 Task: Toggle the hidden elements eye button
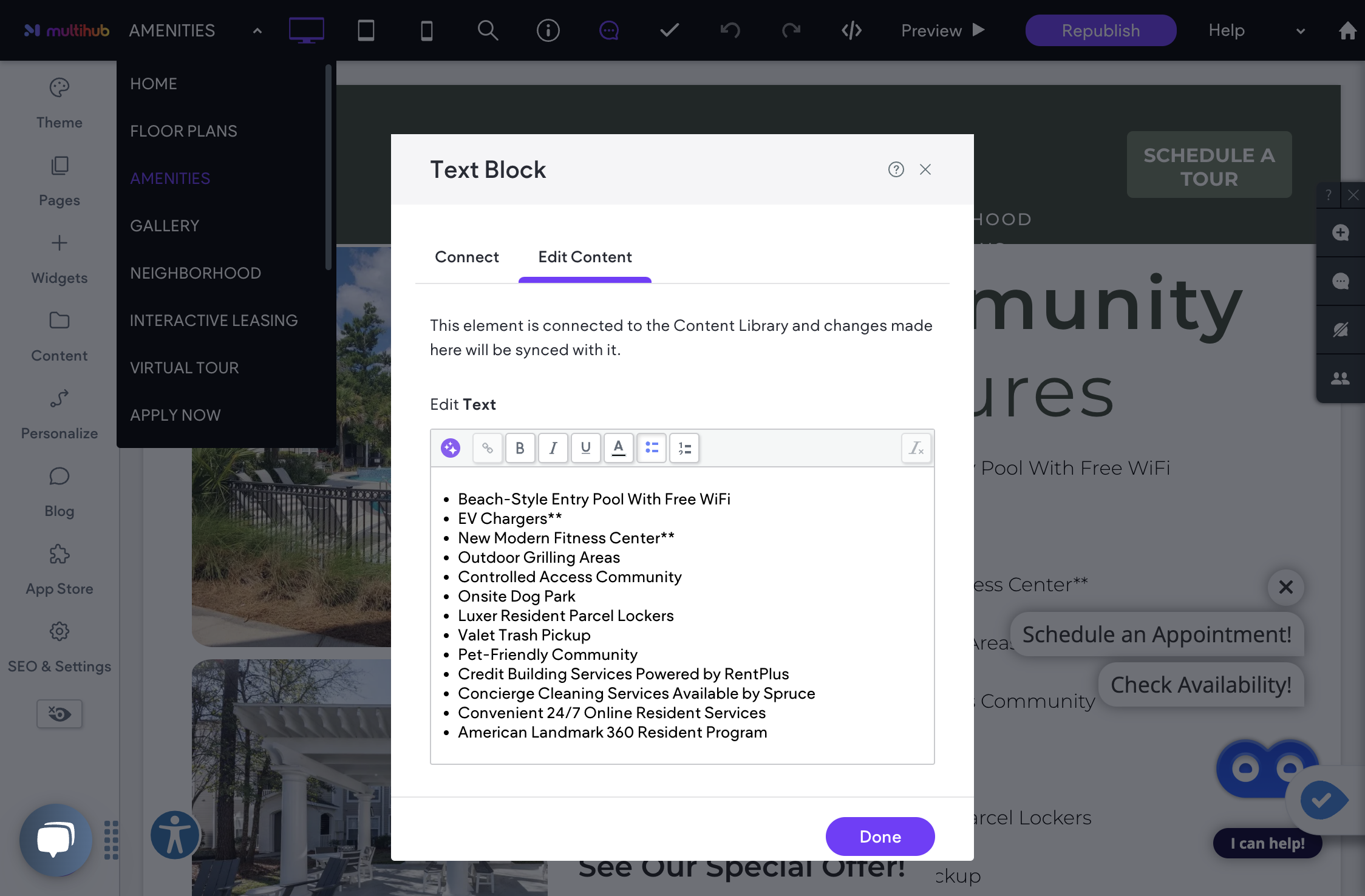point(60,714)
